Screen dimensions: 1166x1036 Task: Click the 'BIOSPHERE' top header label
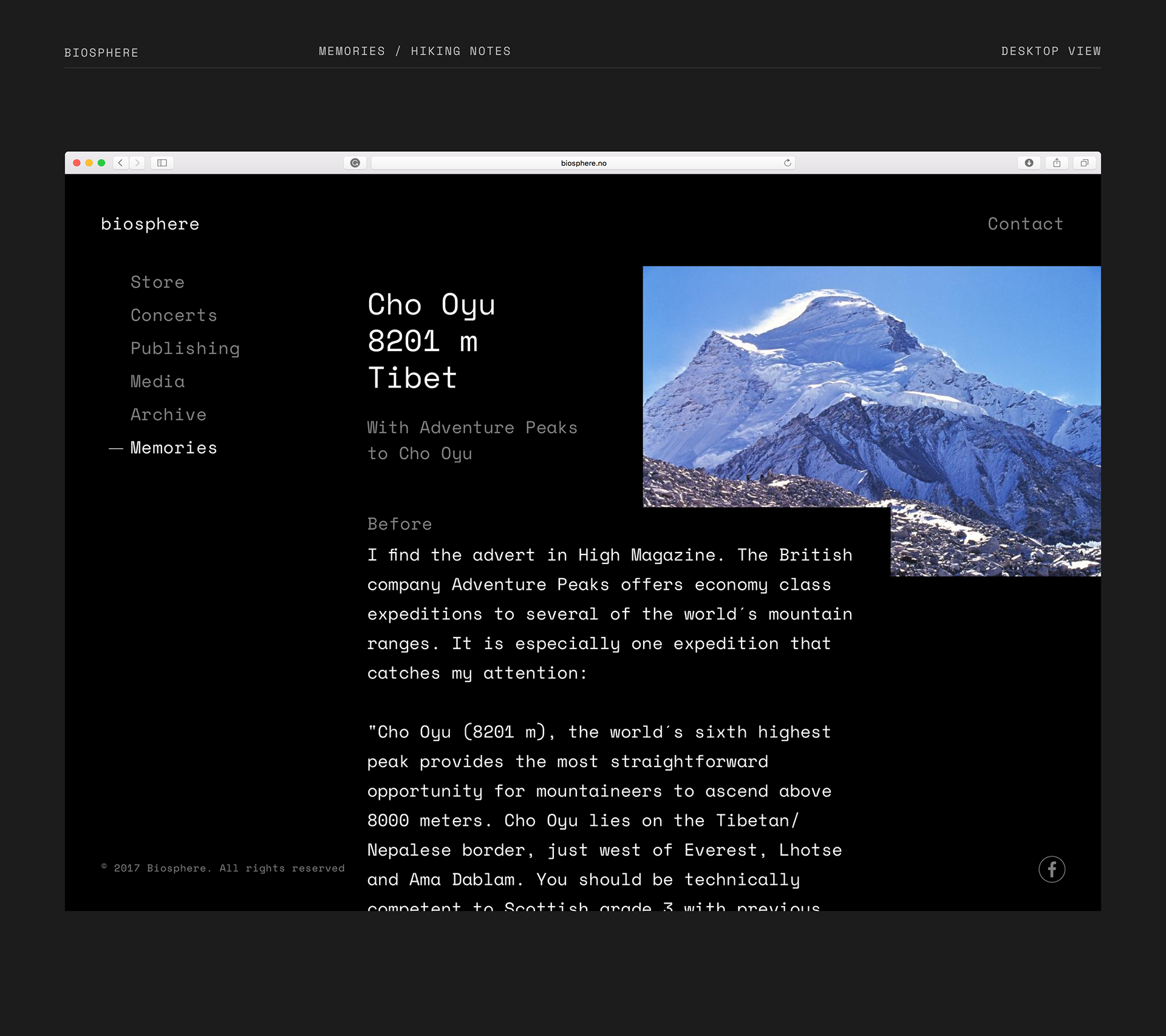(101, 53)
